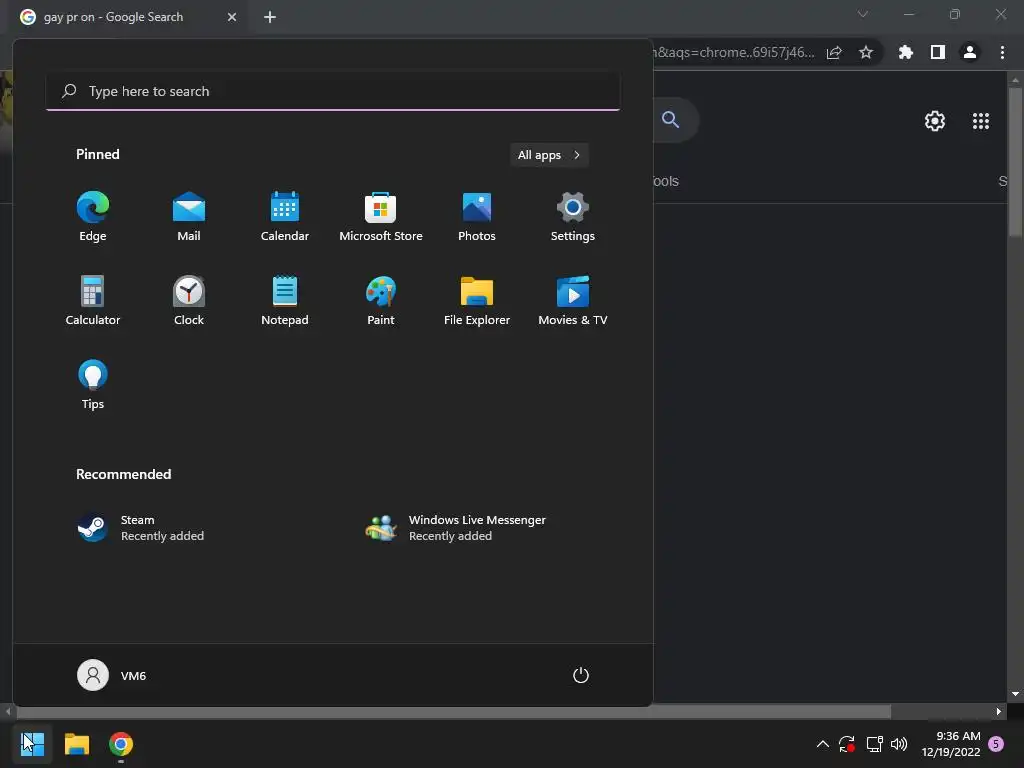
Task: Launch the Calculator app
Action: 93,301
